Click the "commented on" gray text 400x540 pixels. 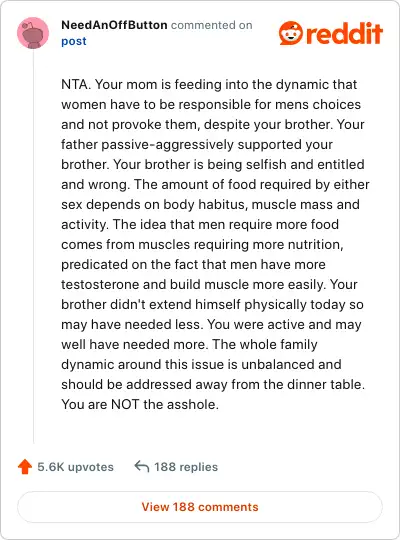coord(212,25)
